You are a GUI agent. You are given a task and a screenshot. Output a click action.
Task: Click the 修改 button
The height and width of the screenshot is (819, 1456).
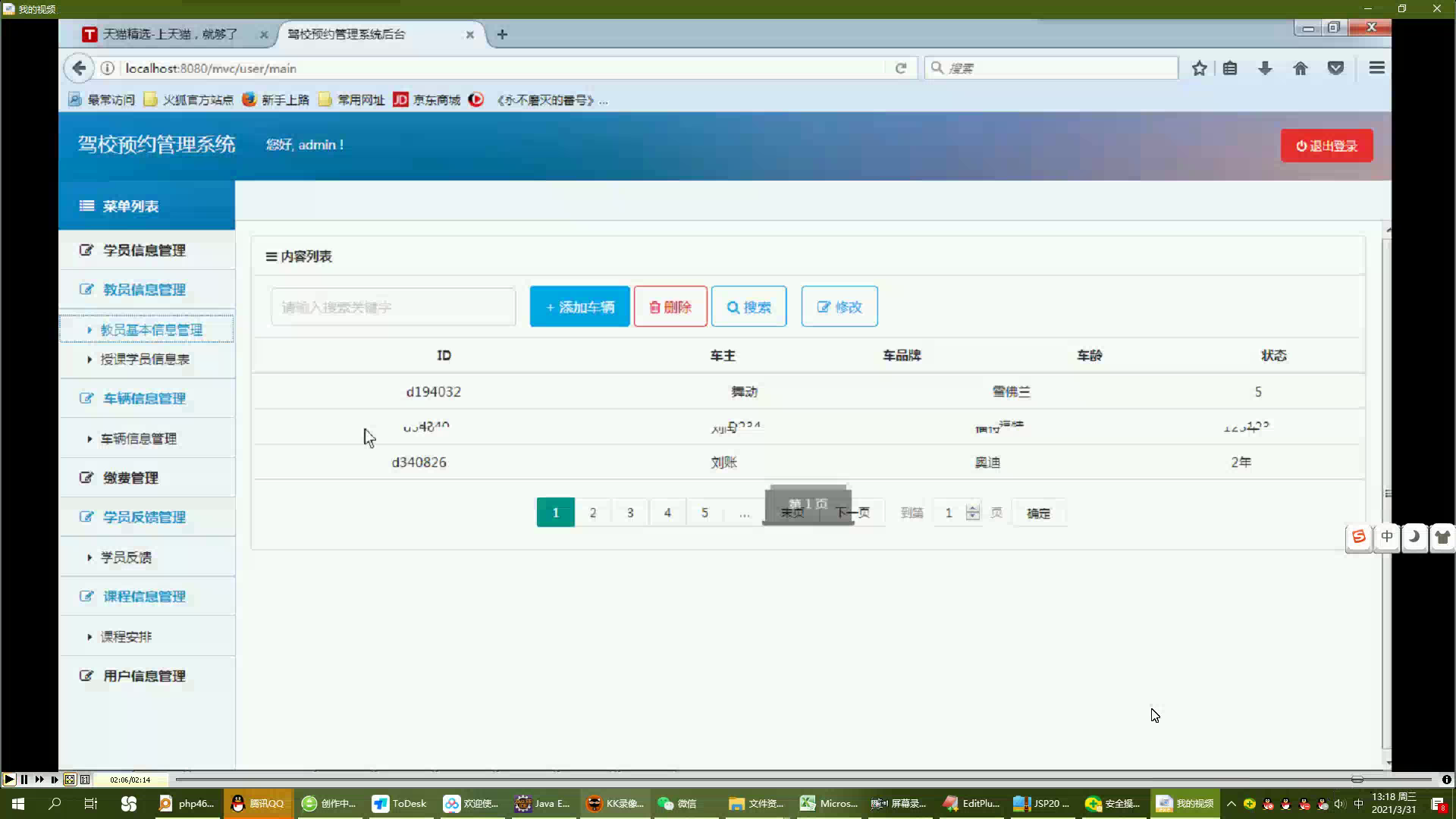tap(839, 306)
